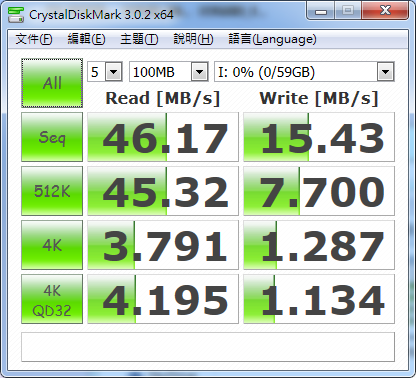Click the Write [MB/s] column header

pyautogui.click(x=319, y=99)
